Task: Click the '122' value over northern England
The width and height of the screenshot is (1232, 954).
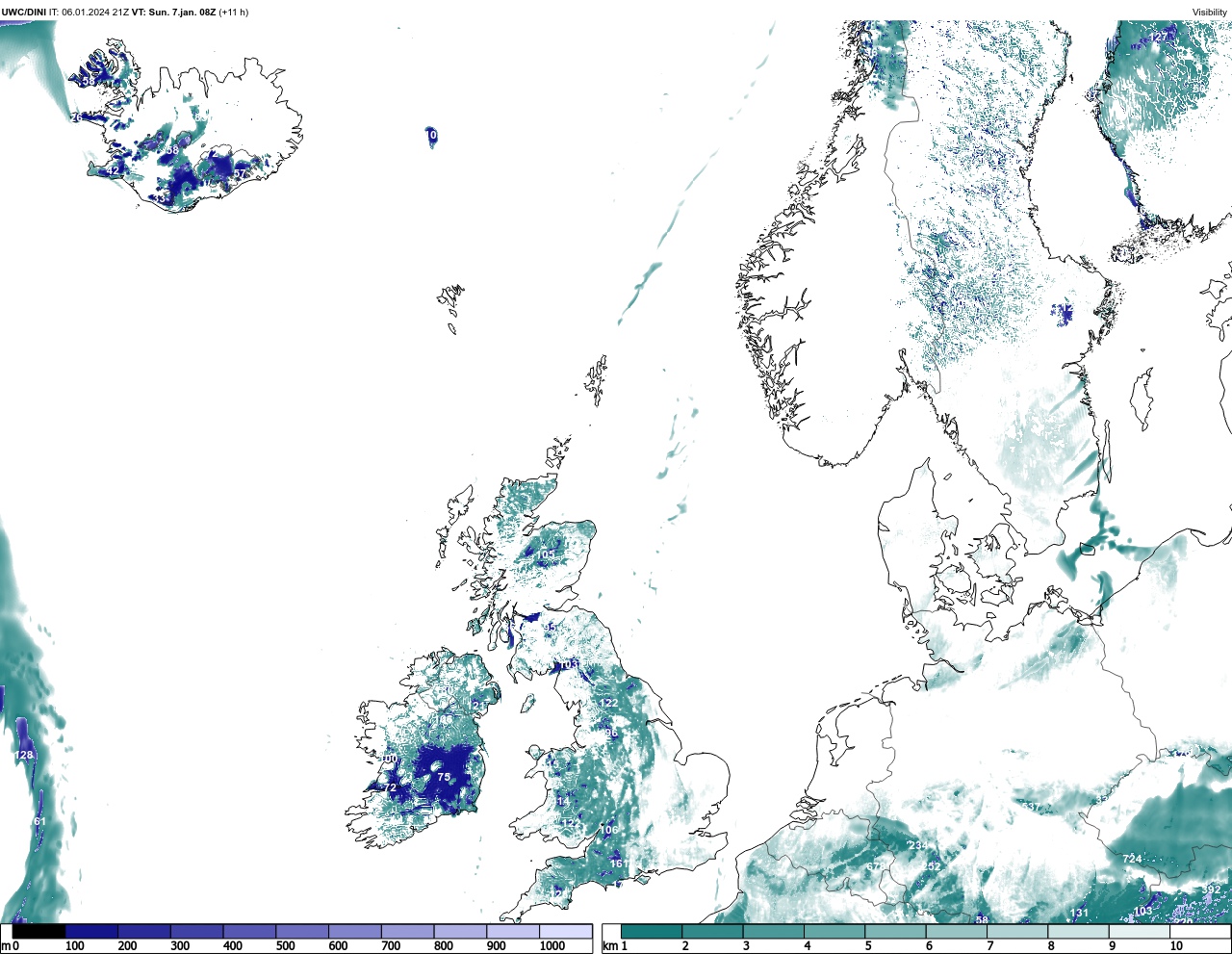Action: click(609, 704)
